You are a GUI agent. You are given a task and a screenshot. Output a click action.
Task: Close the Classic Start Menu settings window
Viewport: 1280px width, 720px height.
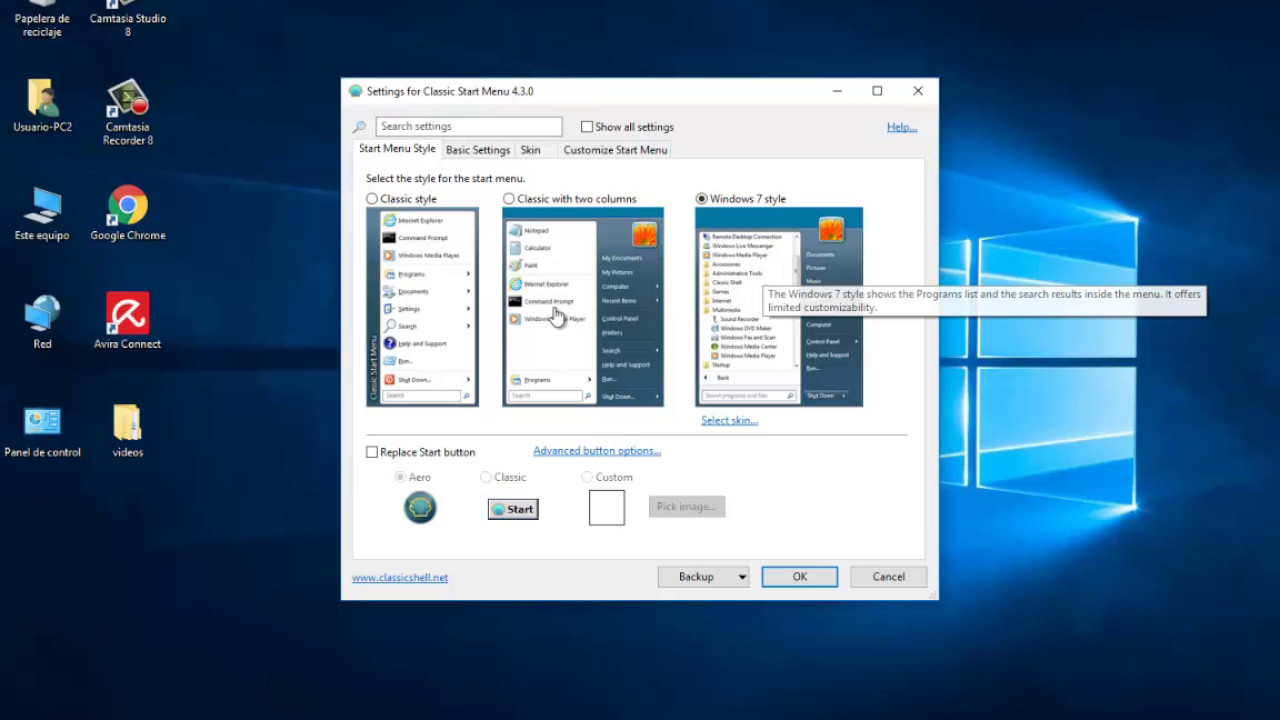[x=918, y=91]
